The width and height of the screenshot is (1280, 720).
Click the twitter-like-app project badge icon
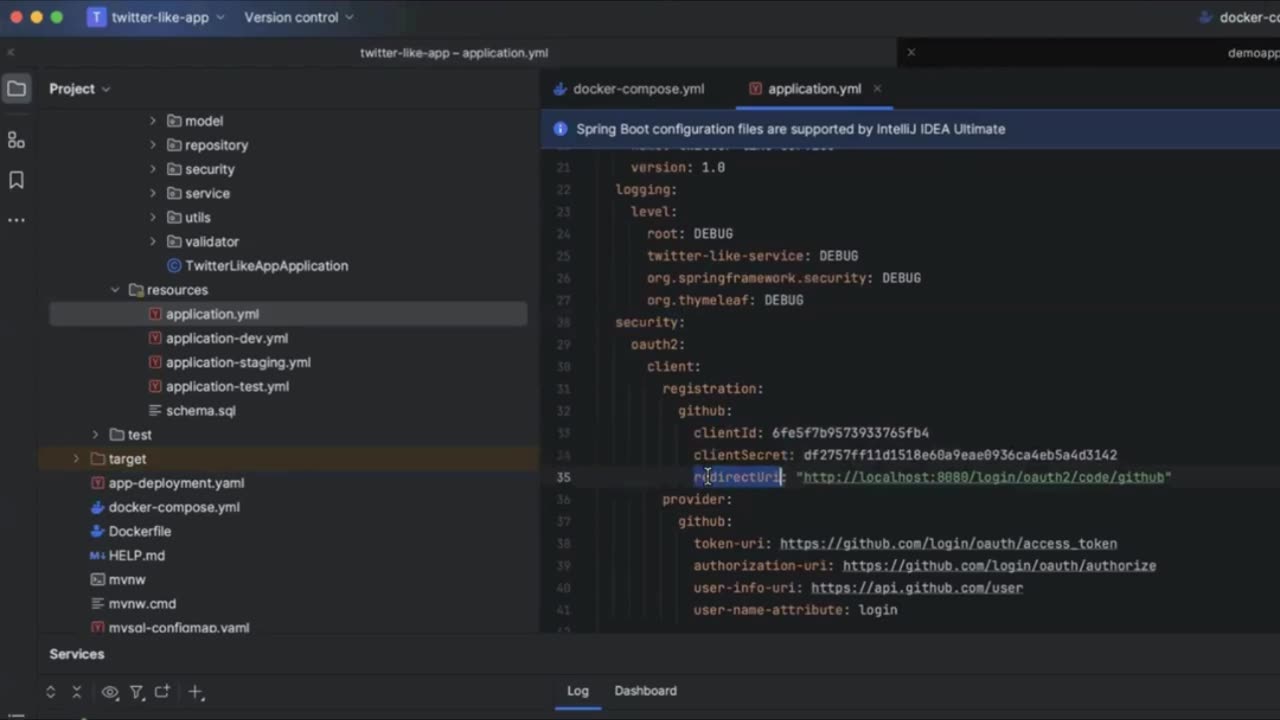click(x=96, y=17)
